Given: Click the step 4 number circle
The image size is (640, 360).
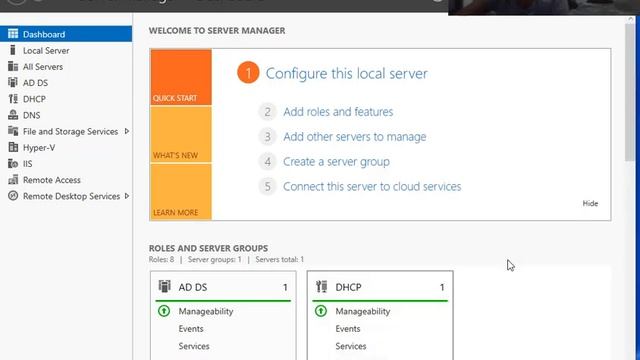Looking at the screenshot, I should point(267,162).
